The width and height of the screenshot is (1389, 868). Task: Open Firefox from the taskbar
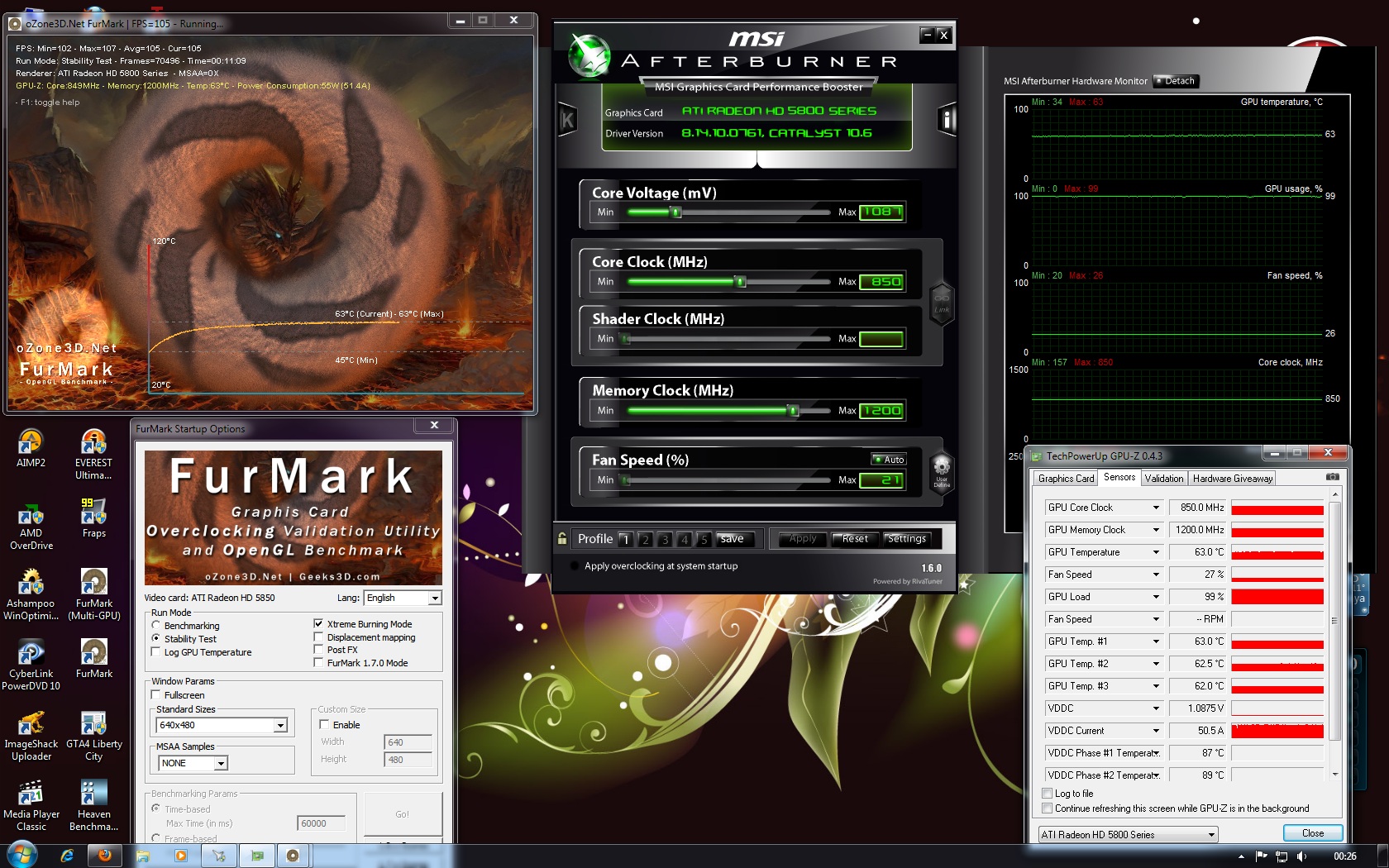[105, 856]
